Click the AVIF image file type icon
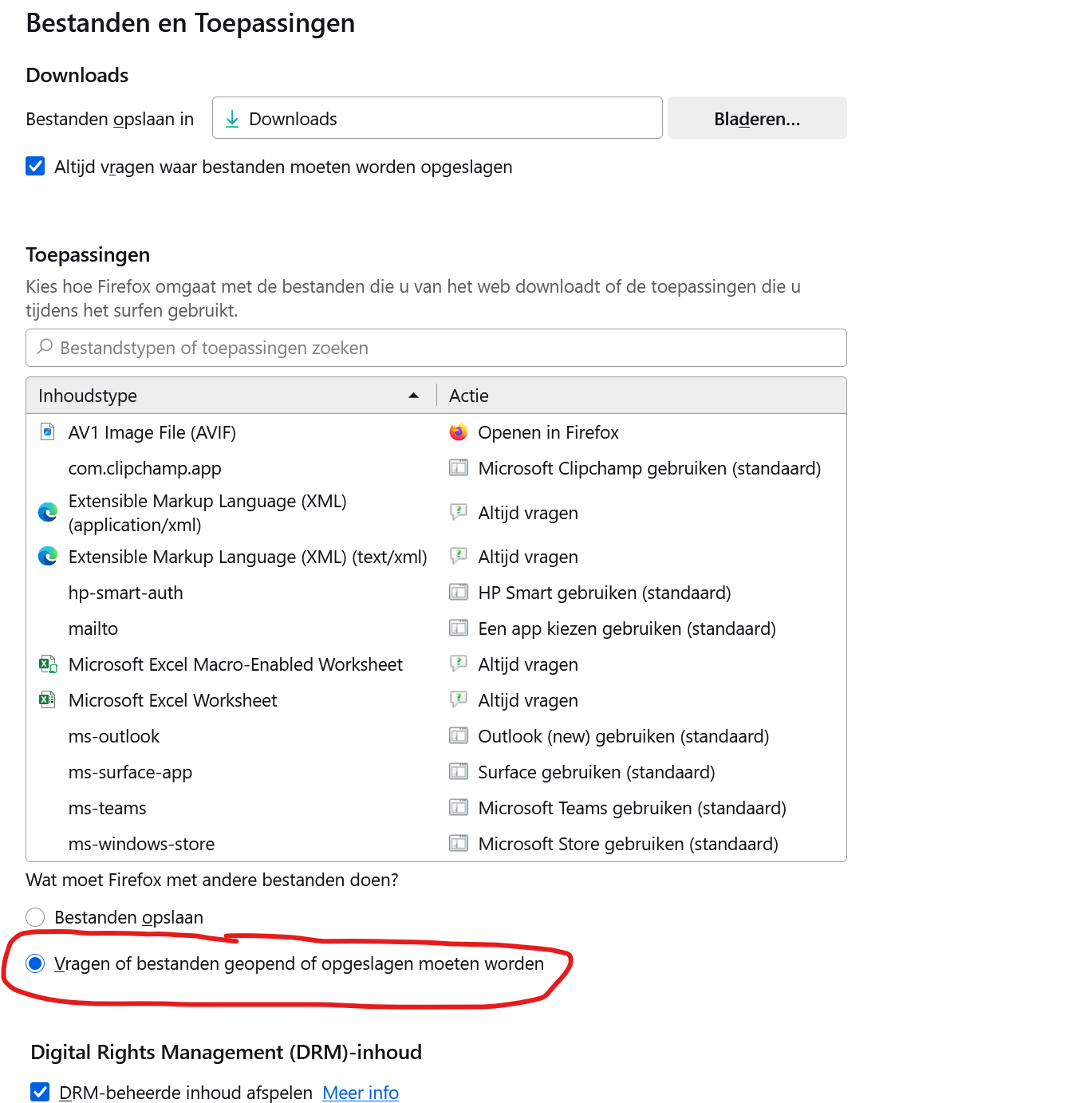Viewport: 1092px width, 1103px height. point(46,431)
